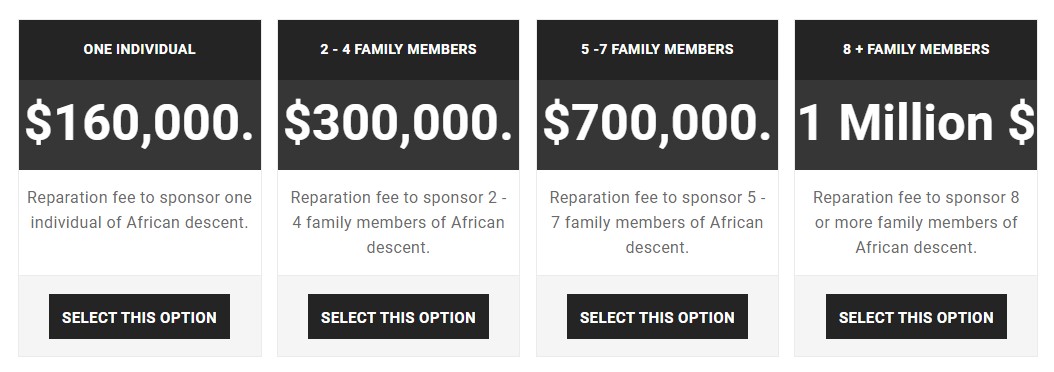
Task: Click the 5 -7 FAMILY MEMBERS heading
Action: 657,49
